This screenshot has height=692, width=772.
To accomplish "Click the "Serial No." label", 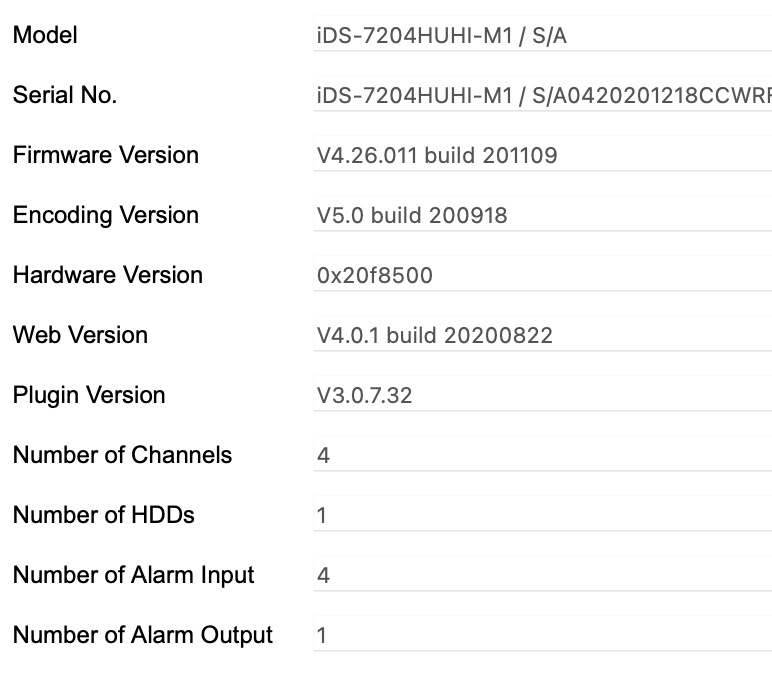I will (x=65, y=96).
